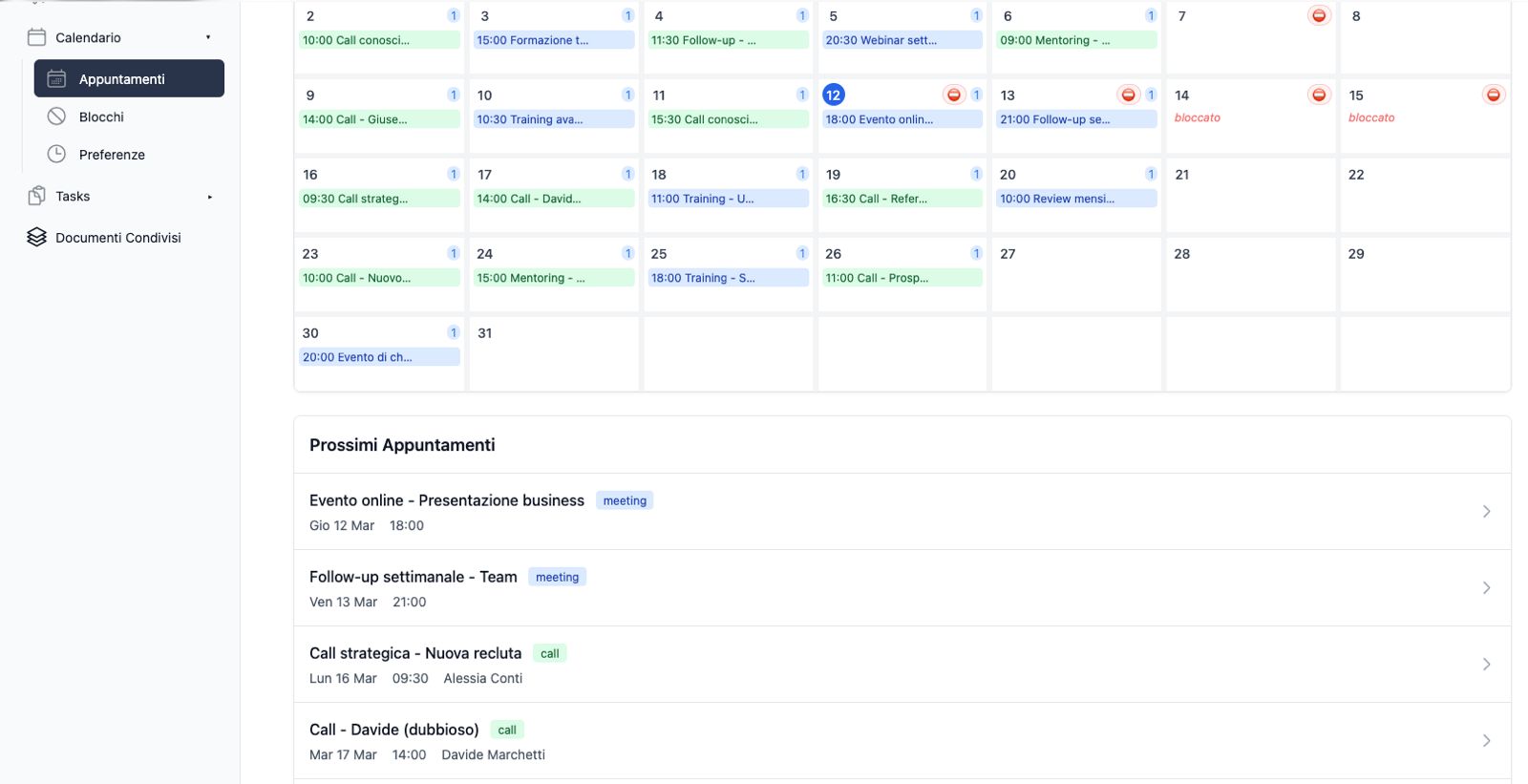Open Evento online appointment via chevron
The width and height of the screenshot is (1528, 784).
click(1486, 511)
